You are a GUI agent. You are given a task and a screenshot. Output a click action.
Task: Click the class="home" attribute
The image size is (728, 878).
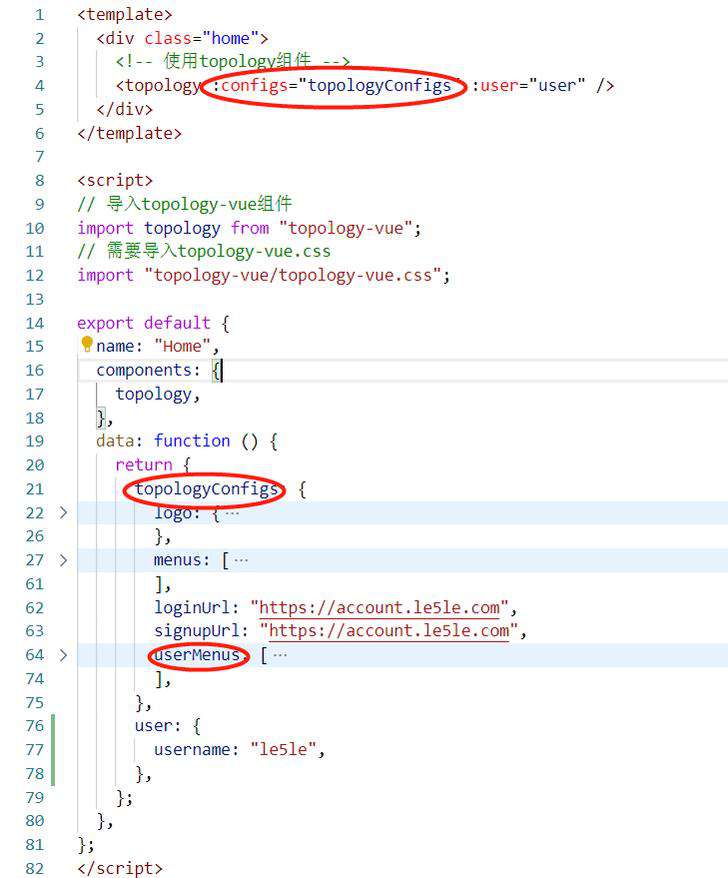click(201, 38)
